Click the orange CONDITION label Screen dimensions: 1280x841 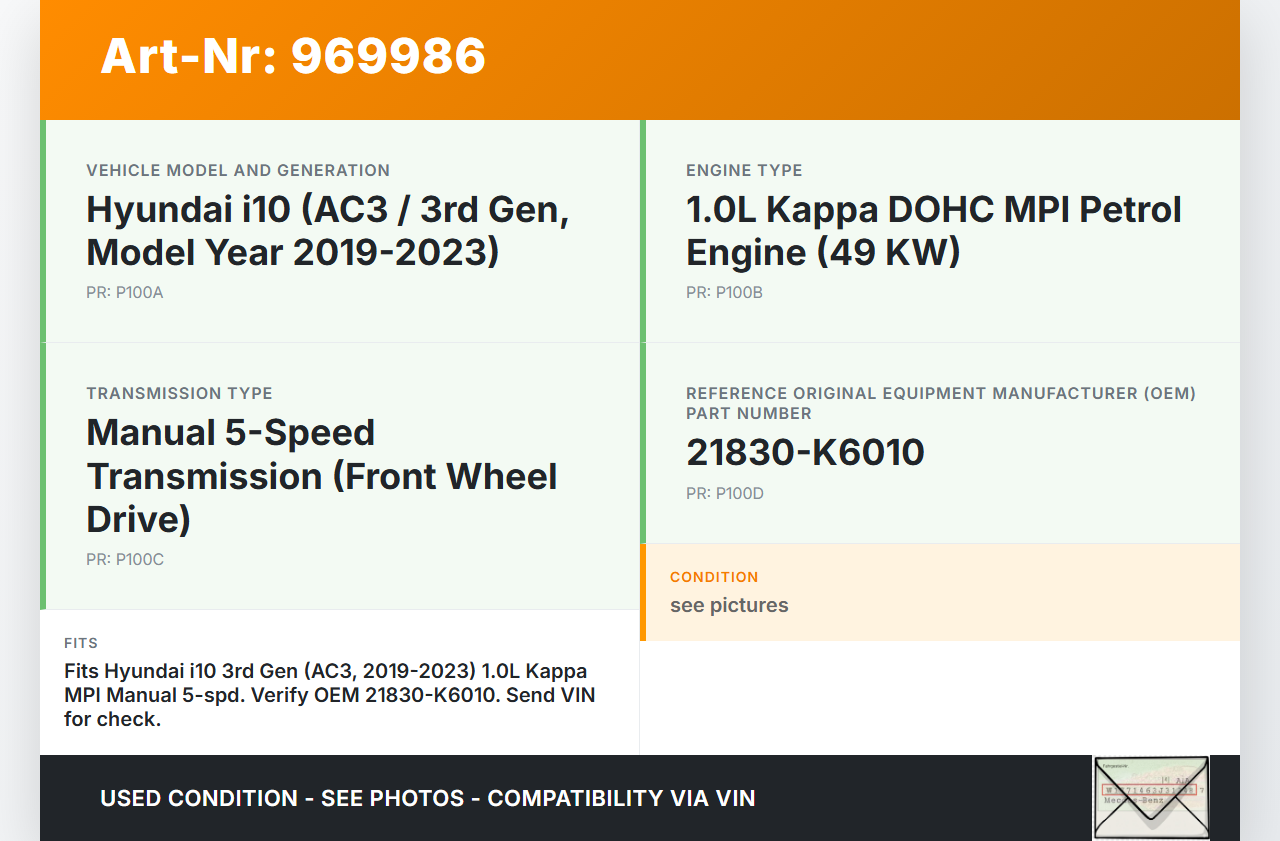click(x=714, y=577)
